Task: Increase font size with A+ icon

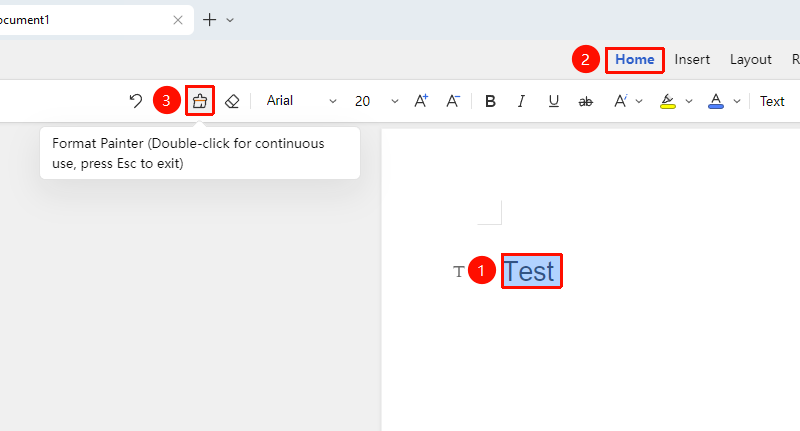Action: (421, 101)
